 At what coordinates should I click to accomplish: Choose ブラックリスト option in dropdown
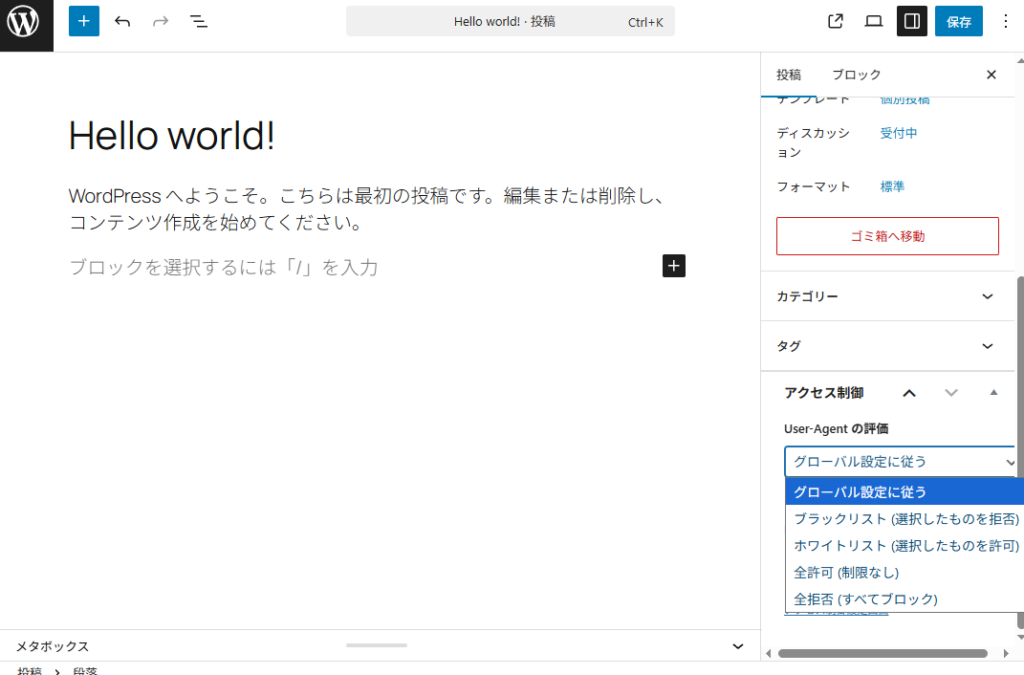click(906, 519)
